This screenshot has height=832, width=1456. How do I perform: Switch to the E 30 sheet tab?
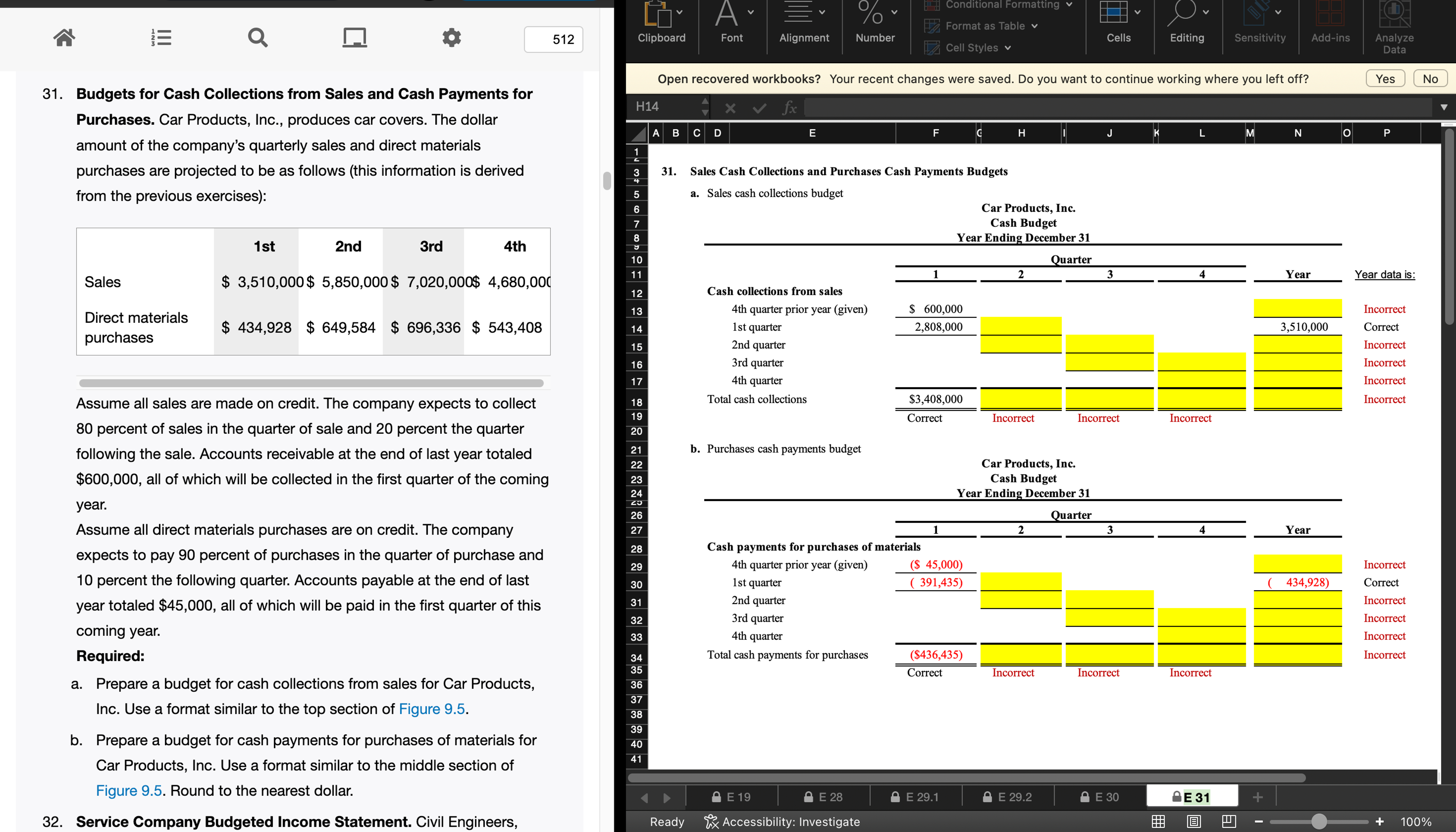(x=1099, y=797)
